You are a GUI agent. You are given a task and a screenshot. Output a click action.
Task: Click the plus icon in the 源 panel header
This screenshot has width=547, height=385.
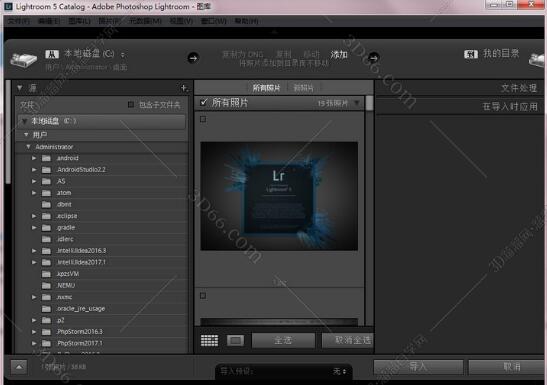pos(184,88)
